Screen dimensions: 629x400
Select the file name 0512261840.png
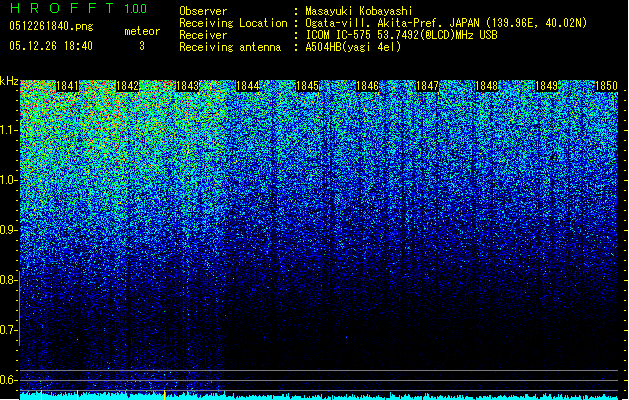pos(51,26)
